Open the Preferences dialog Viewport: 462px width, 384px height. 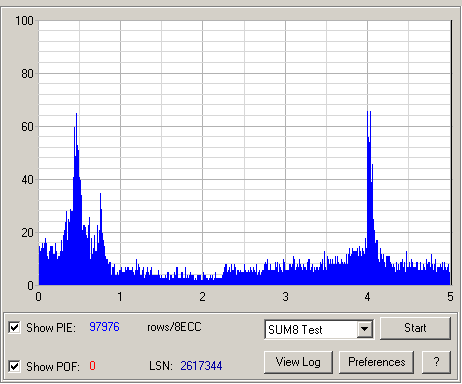pos(376,362)
